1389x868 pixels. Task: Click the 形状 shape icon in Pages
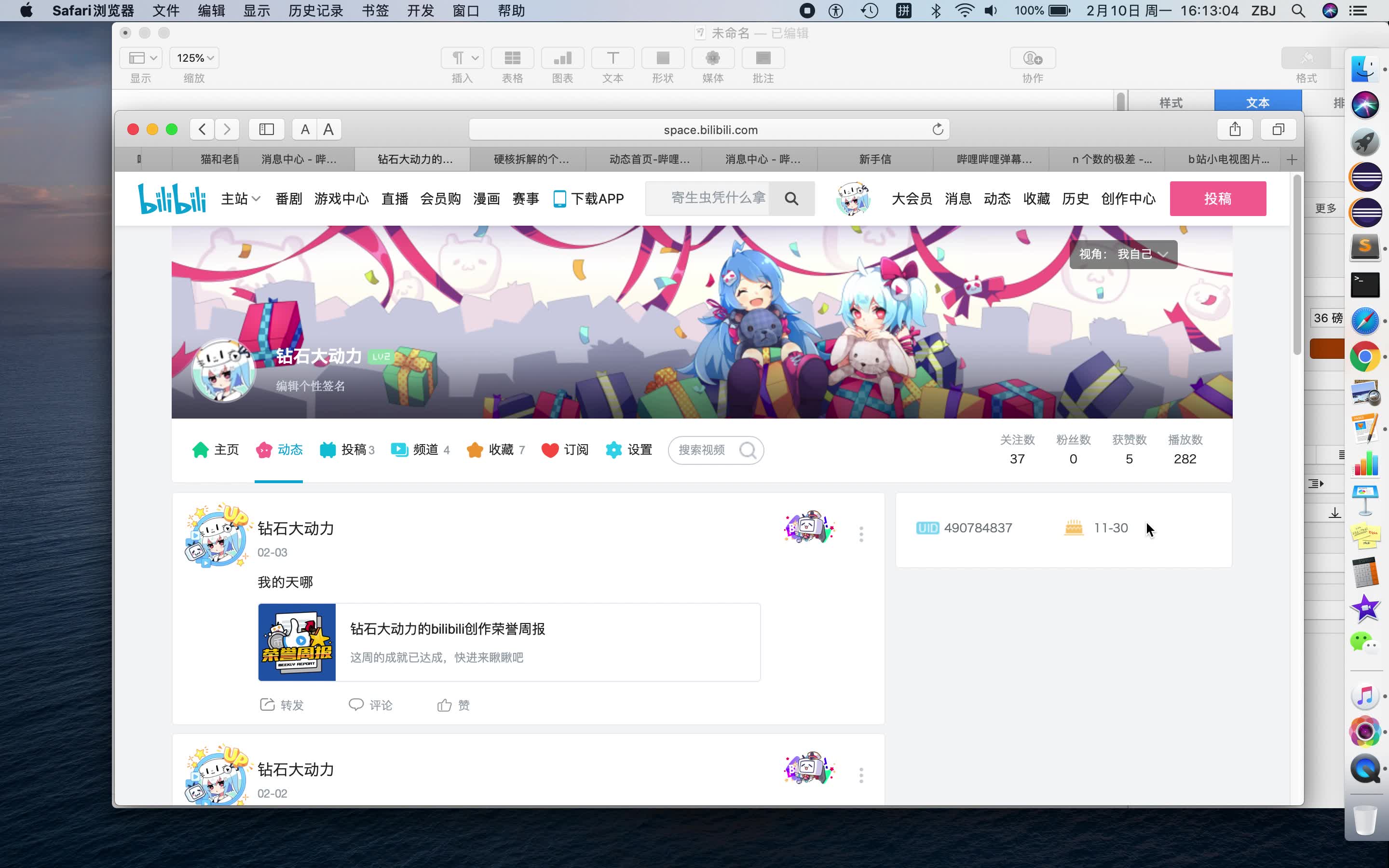[x=663, y=58]
